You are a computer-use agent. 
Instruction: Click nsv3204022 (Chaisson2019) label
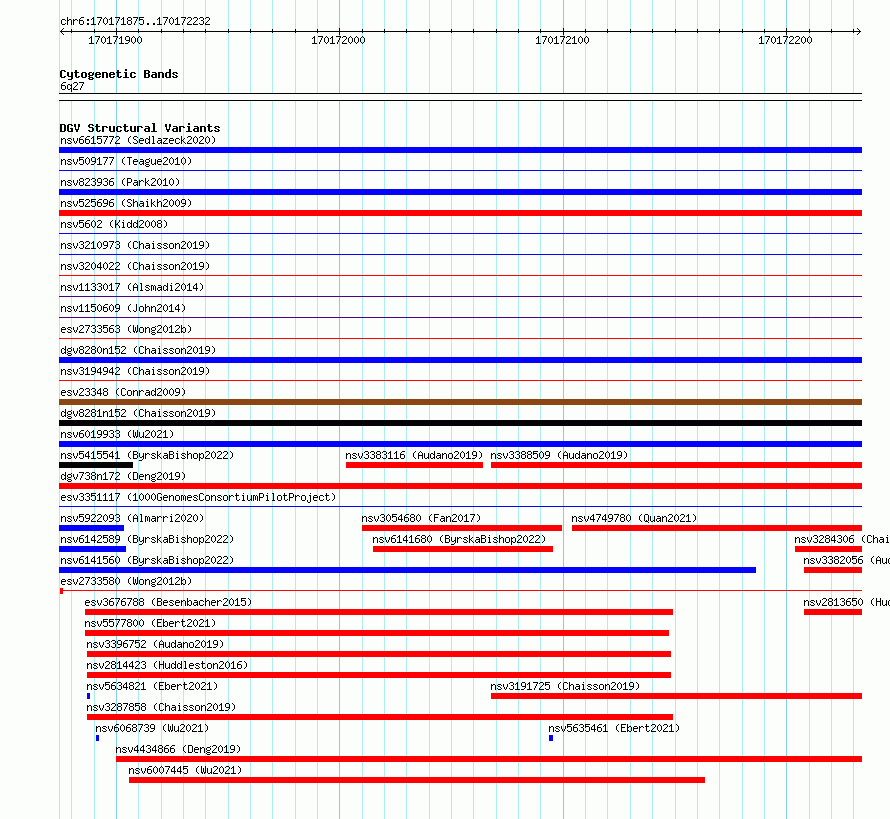point(135,266)
